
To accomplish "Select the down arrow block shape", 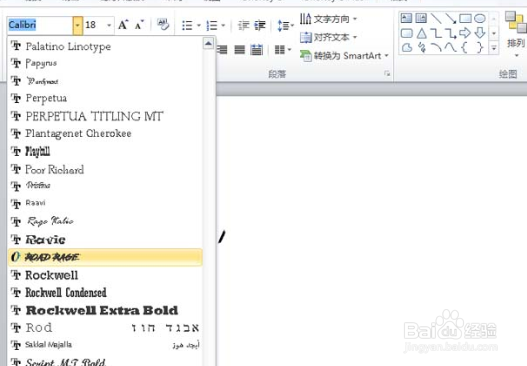I will coord(480,33).
